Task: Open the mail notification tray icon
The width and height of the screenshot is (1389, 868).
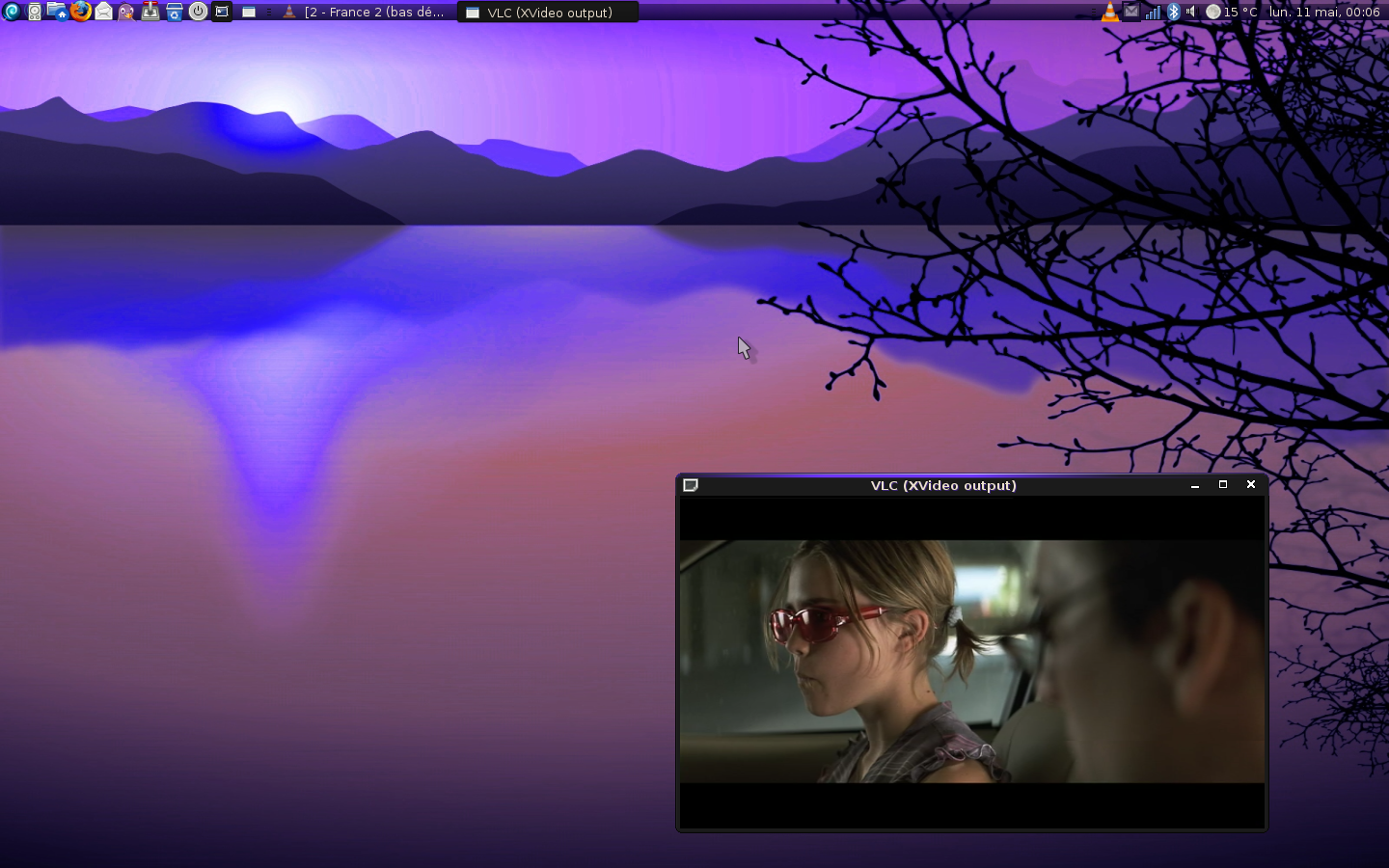Action: (1131, 12)
